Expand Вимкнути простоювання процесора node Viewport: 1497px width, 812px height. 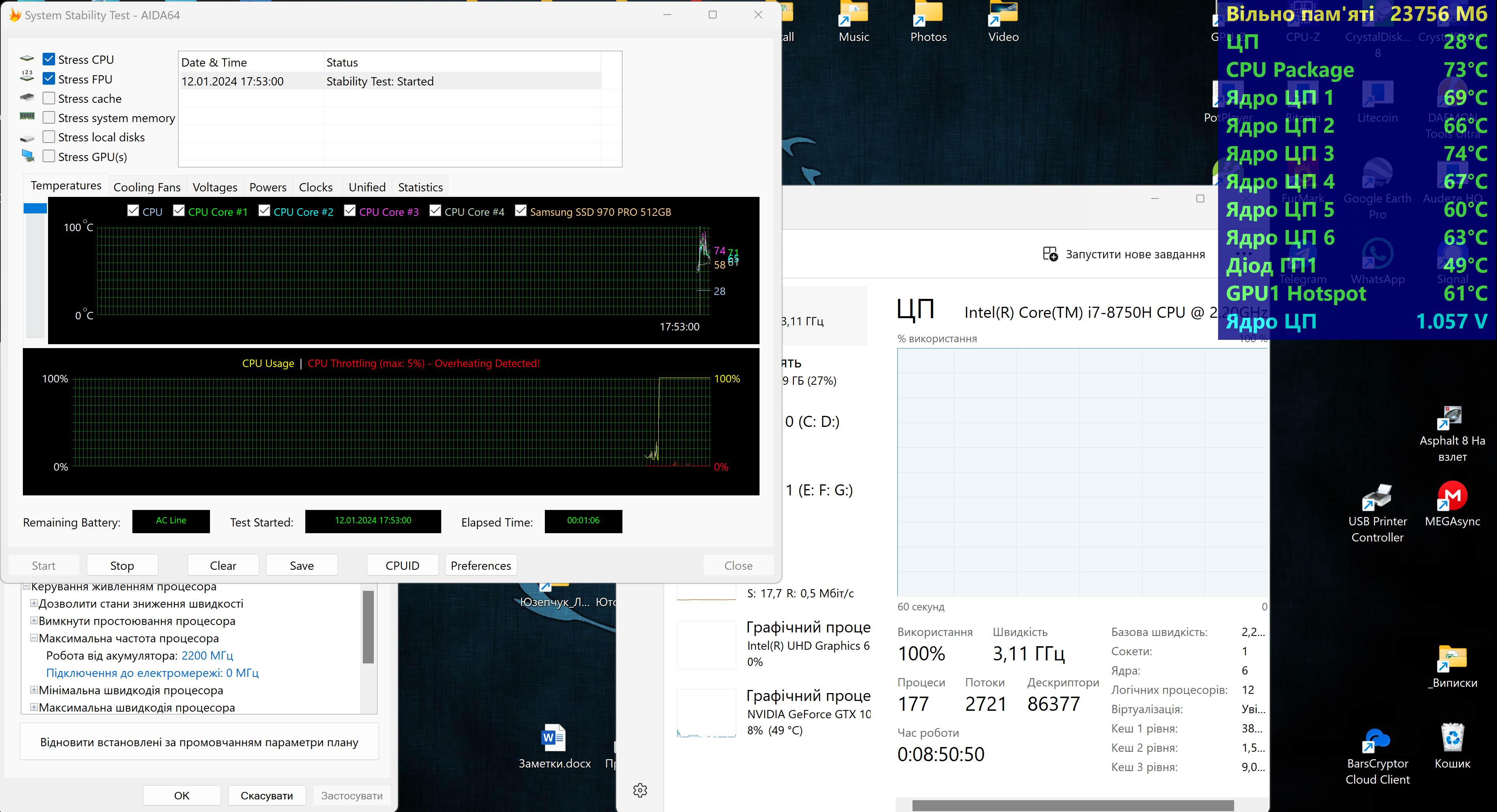34,620
